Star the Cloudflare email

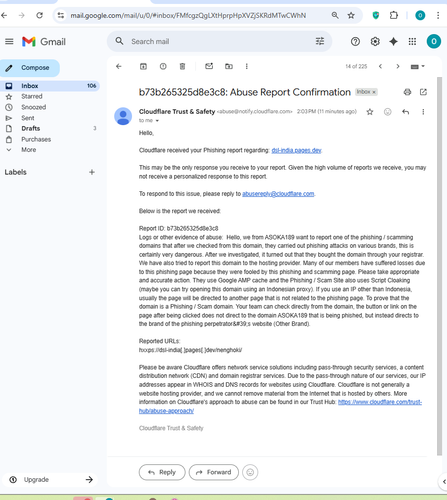click(x=370, y=112)
